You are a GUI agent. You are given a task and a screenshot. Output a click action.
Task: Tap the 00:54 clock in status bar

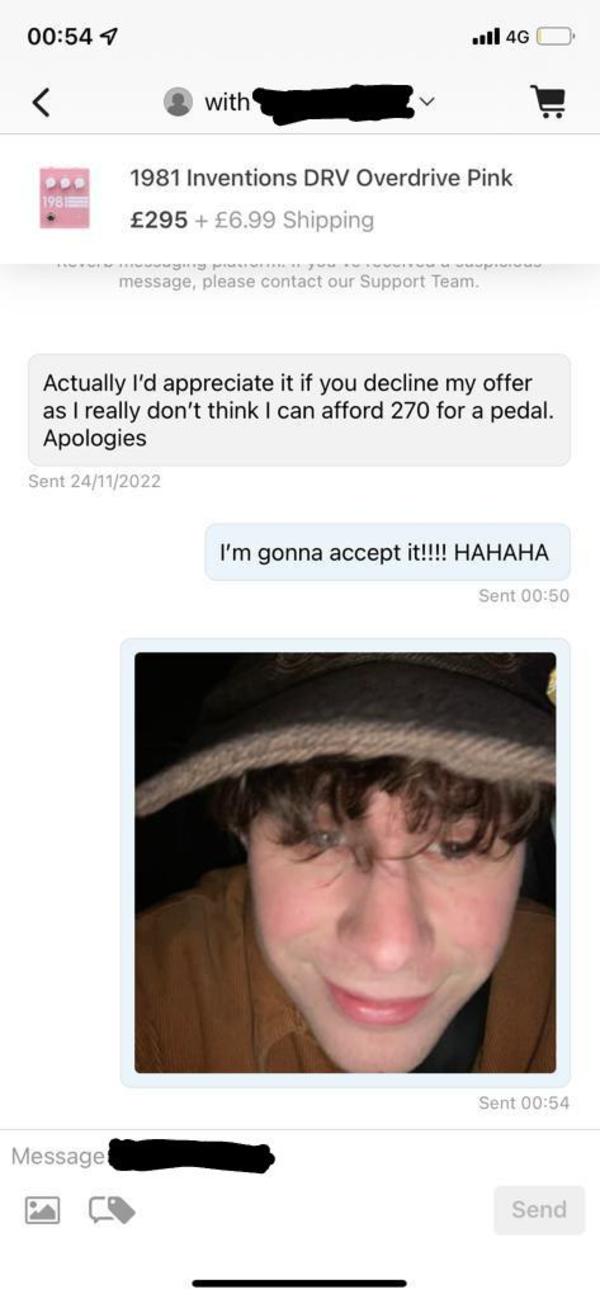click(62, 36)
